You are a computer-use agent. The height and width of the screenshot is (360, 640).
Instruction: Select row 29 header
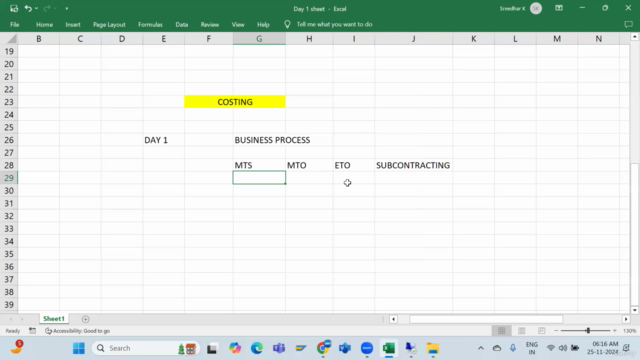pos(9,178)
